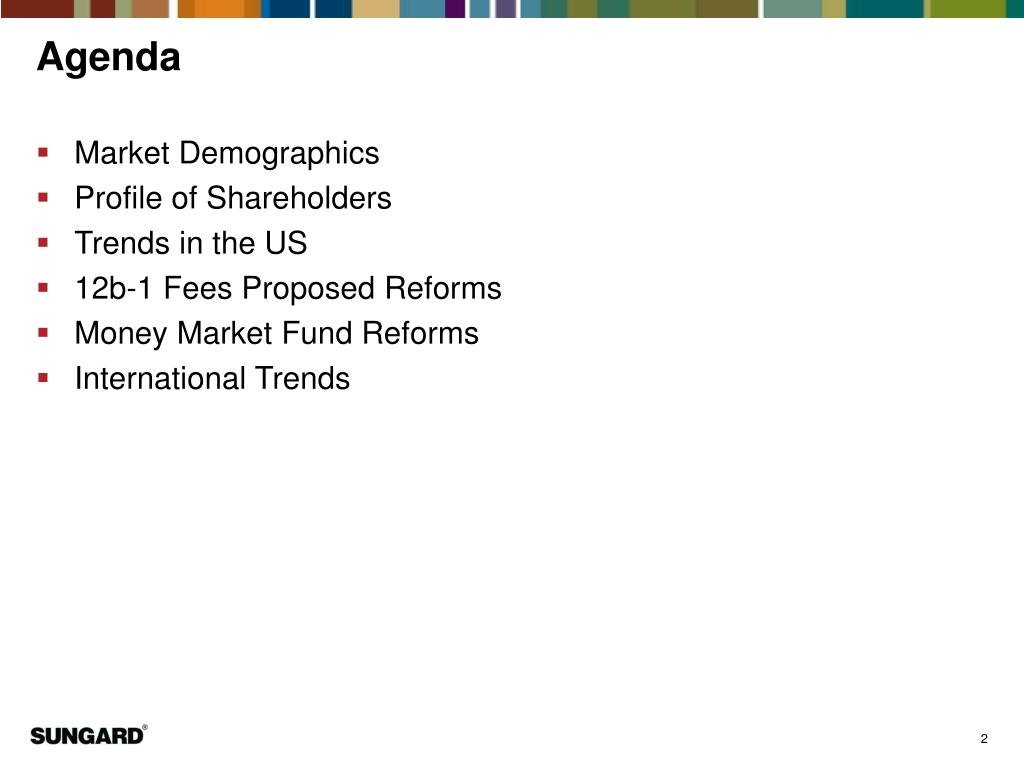Select Money Market Fund Reforms item
The image size is (1024, 768).
pyautogui.click(x=277, y=334)
